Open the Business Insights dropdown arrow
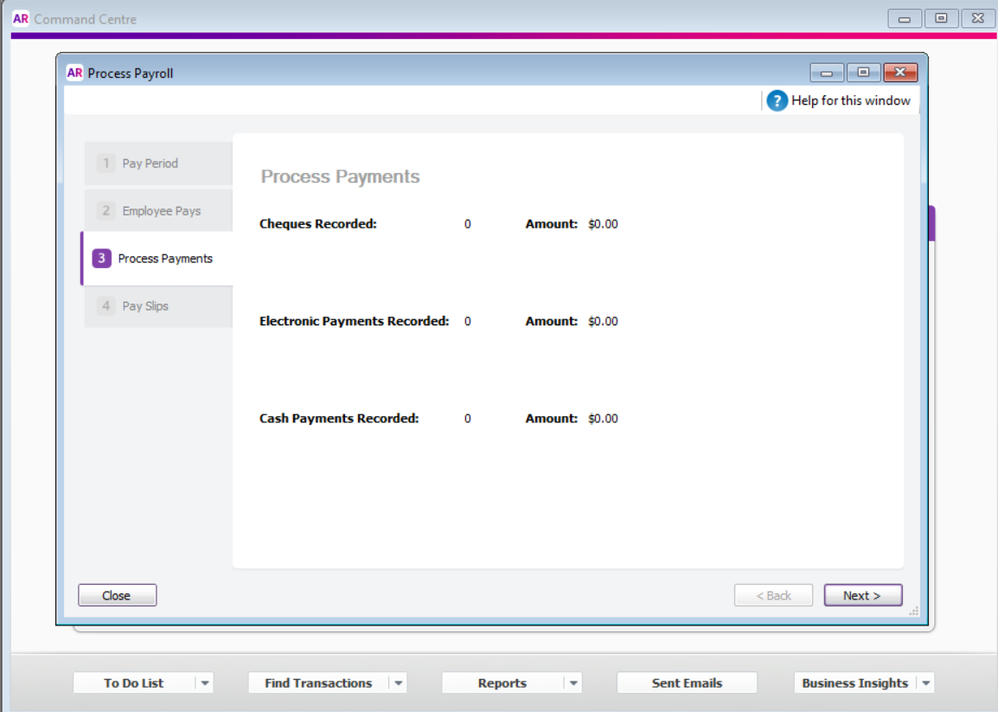Image resolution: width=998 pixels, height=712 pixels. pos(926,683)
